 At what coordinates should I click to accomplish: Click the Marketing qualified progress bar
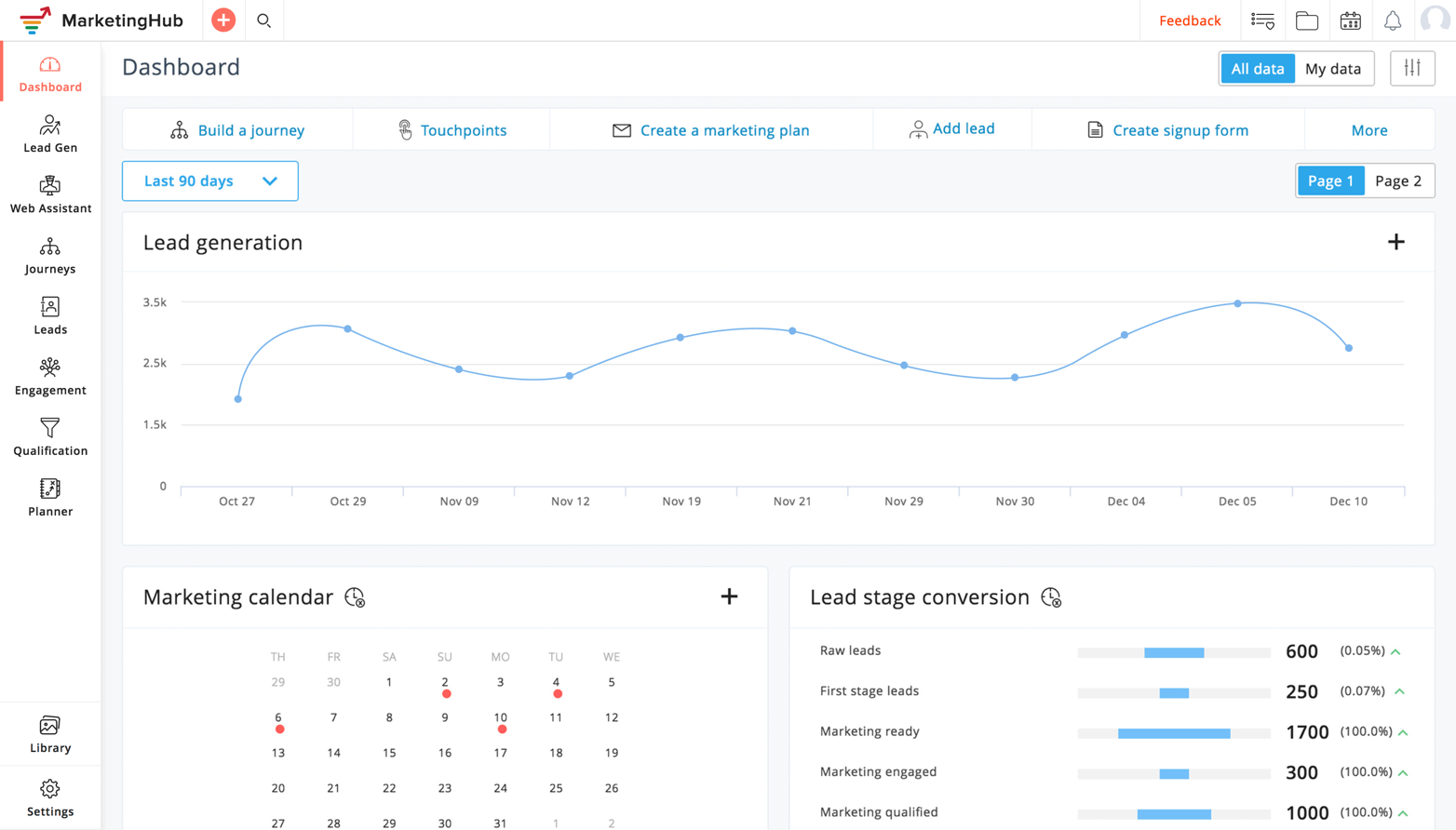[x=1174, y=814]
